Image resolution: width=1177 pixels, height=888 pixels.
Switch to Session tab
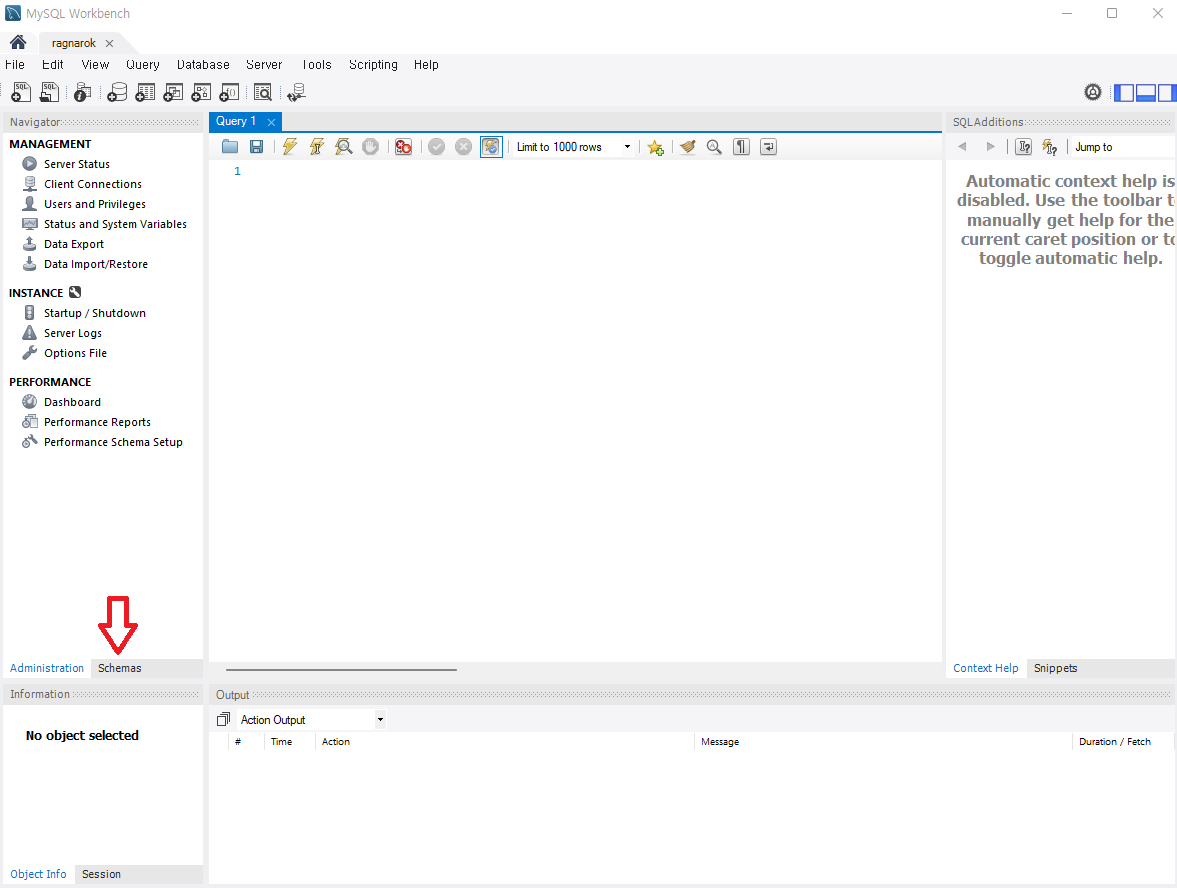(101, 874)
